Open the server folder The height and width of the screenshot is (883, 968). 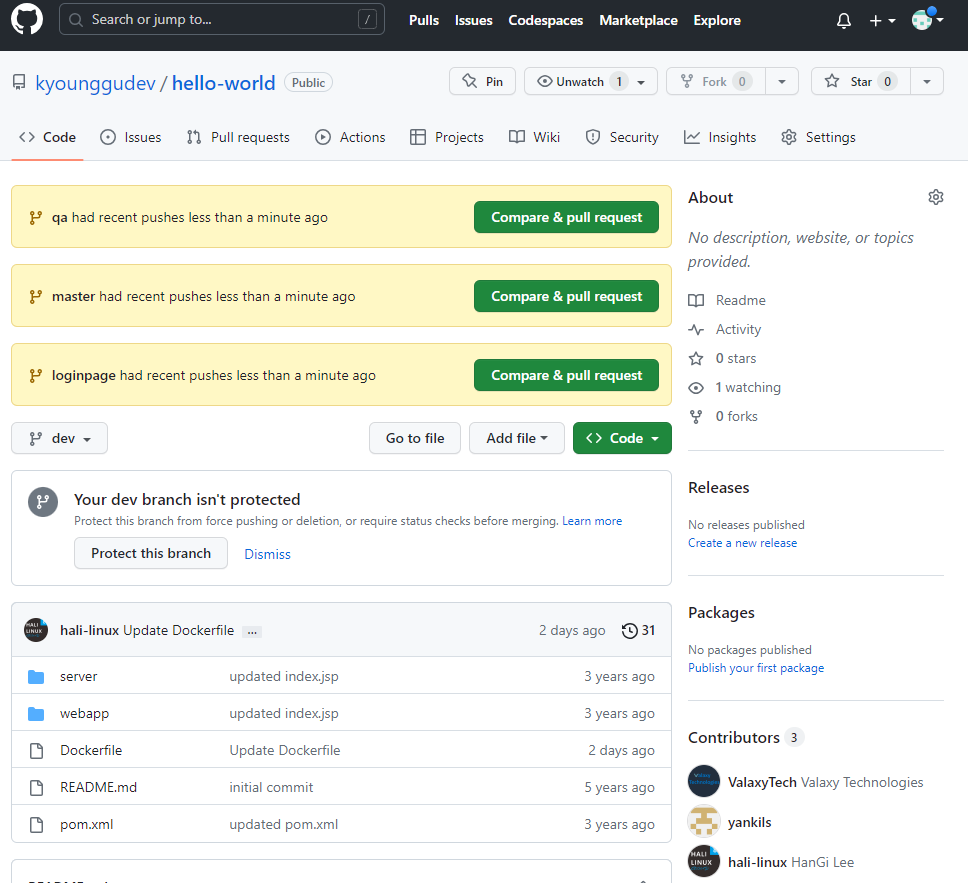pyautogui.click(x=78, y=677)
